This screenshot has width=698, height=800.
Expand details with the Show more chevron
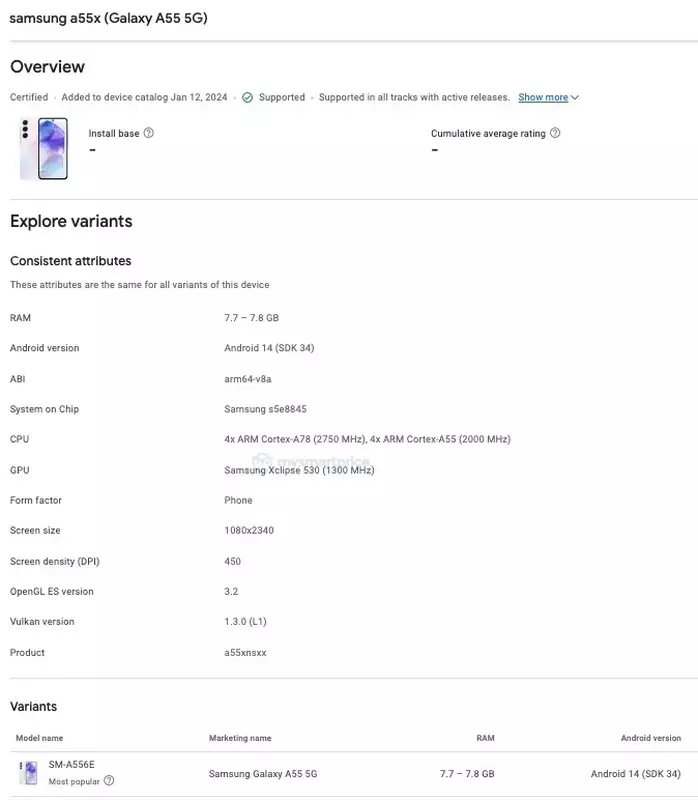(575, 98)
